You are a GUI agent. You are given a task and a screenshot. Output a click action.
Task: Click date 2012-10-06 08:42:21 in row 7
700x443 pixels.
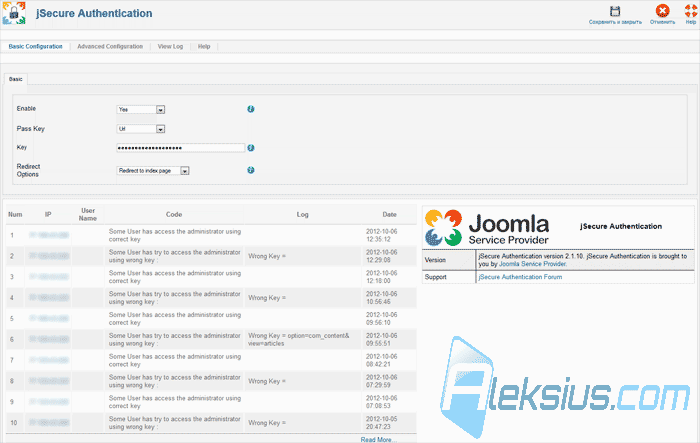pos(382,360)
